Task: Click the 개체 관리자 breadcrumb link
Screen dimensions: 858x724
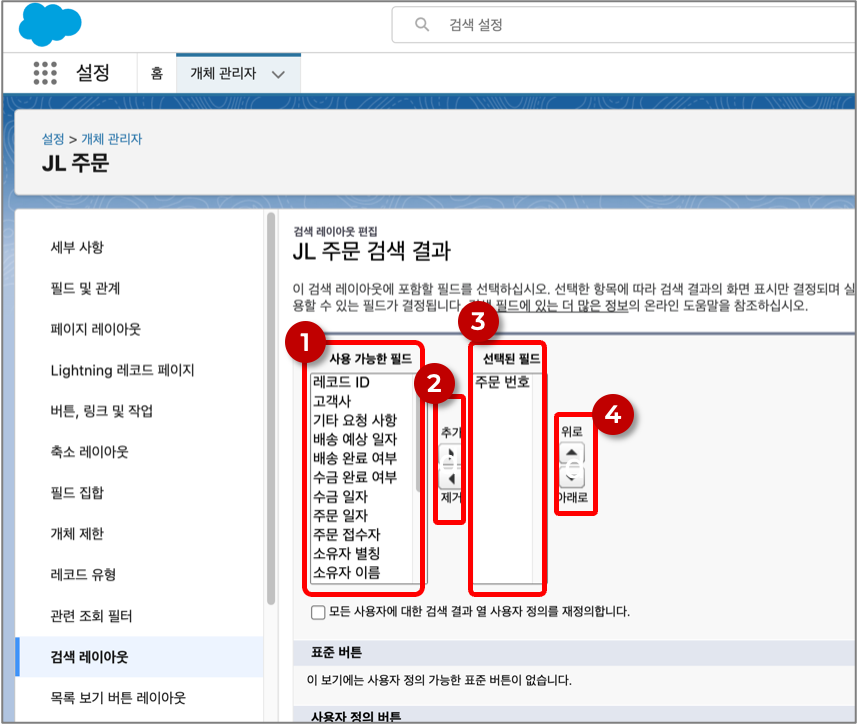Action: tap(112, 139)
